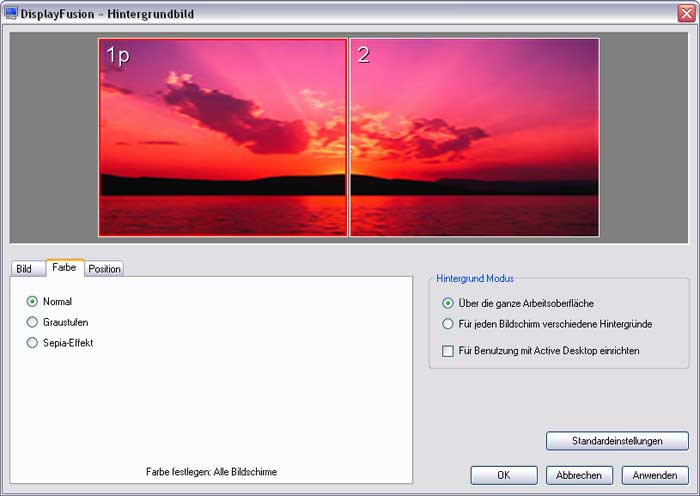Viewport: 700px width, 496px height.
Task: Select monitor 2 preview thumbnail
Action: (x=475, y=138)
